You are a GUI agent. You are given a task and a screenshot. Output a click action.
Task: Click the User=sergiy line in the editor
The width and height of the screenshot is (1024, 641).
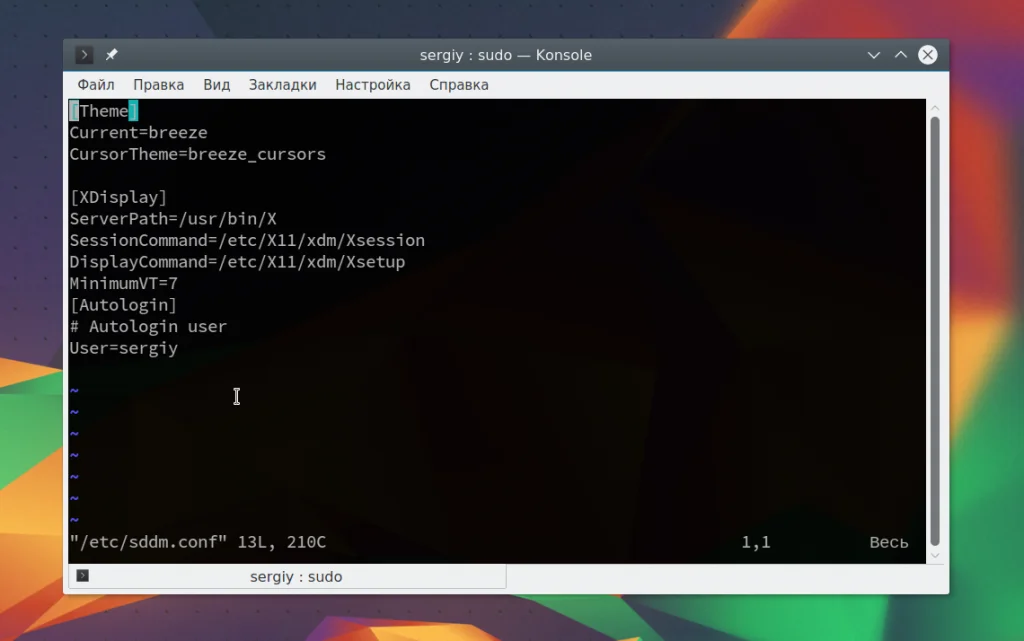point(123,348)
